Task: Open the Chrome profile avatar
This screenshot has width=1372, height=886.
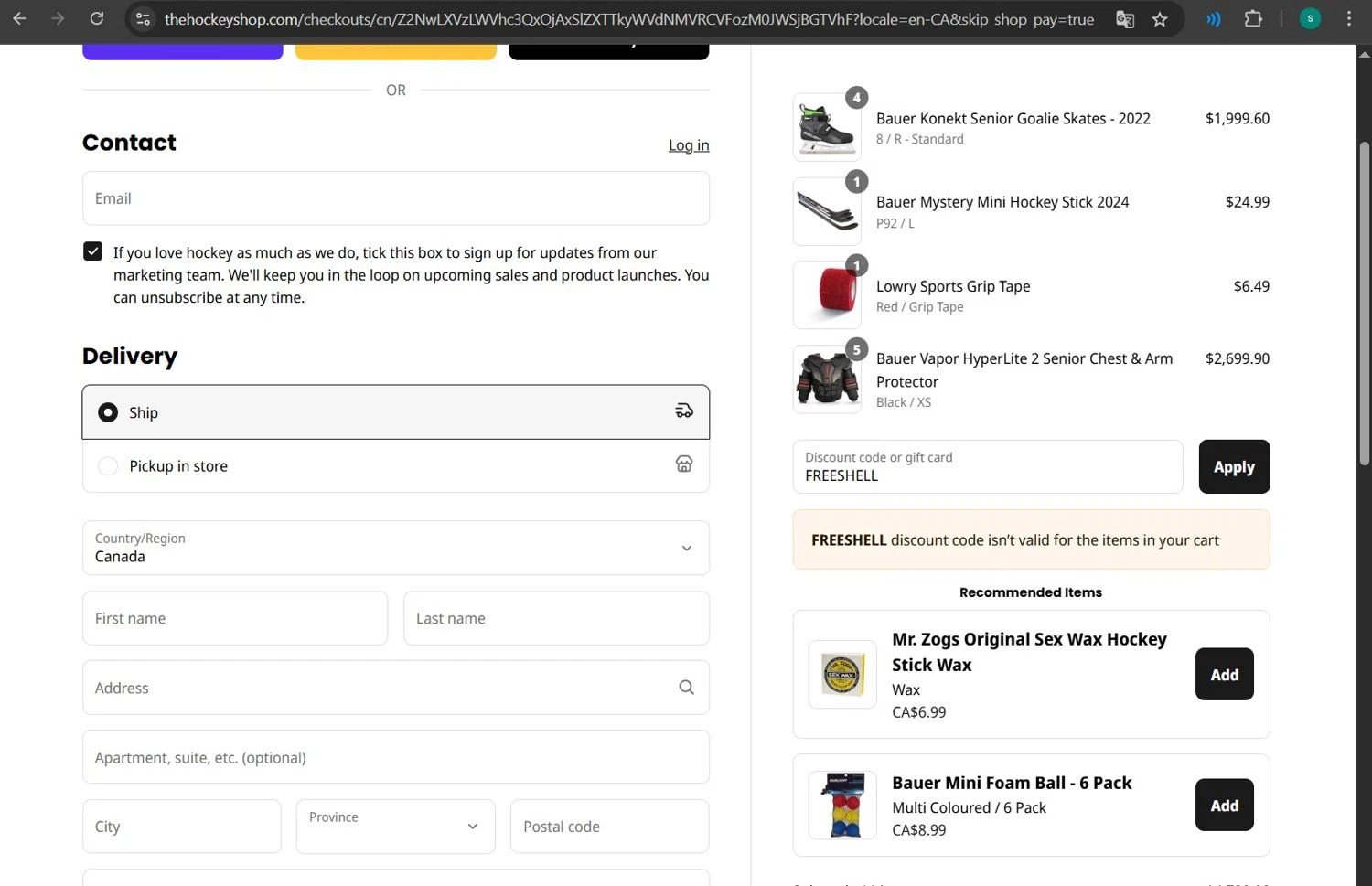Action: 1310,19
